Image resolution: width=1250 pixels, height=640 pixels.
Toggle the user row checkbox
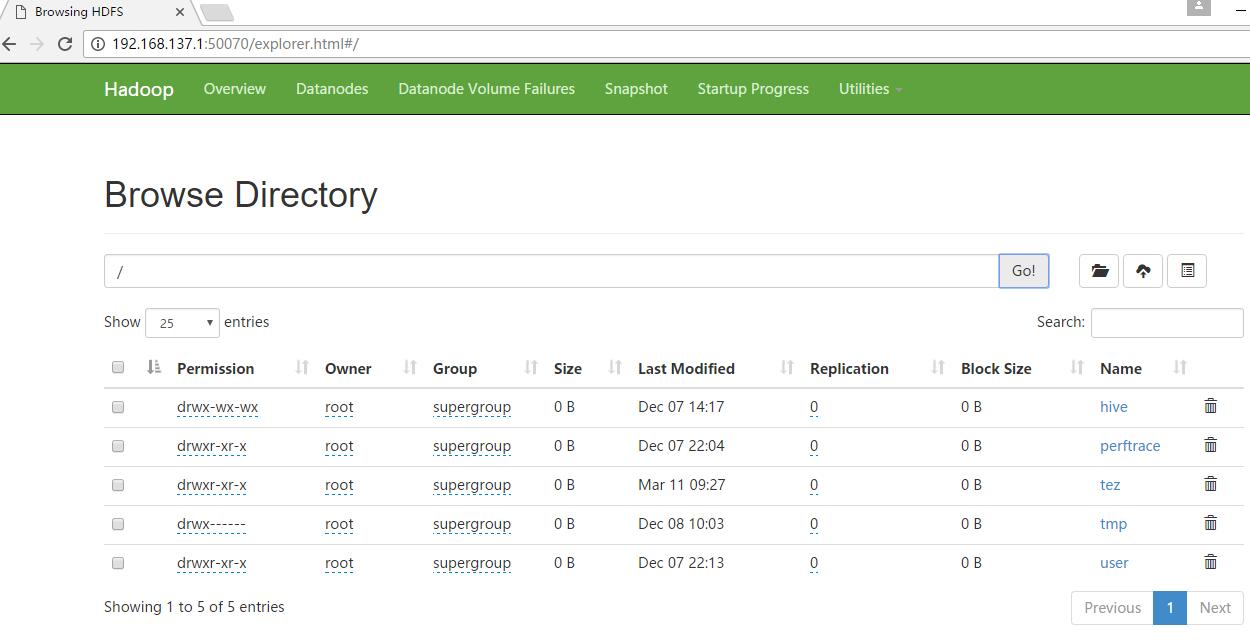(118, 563)
